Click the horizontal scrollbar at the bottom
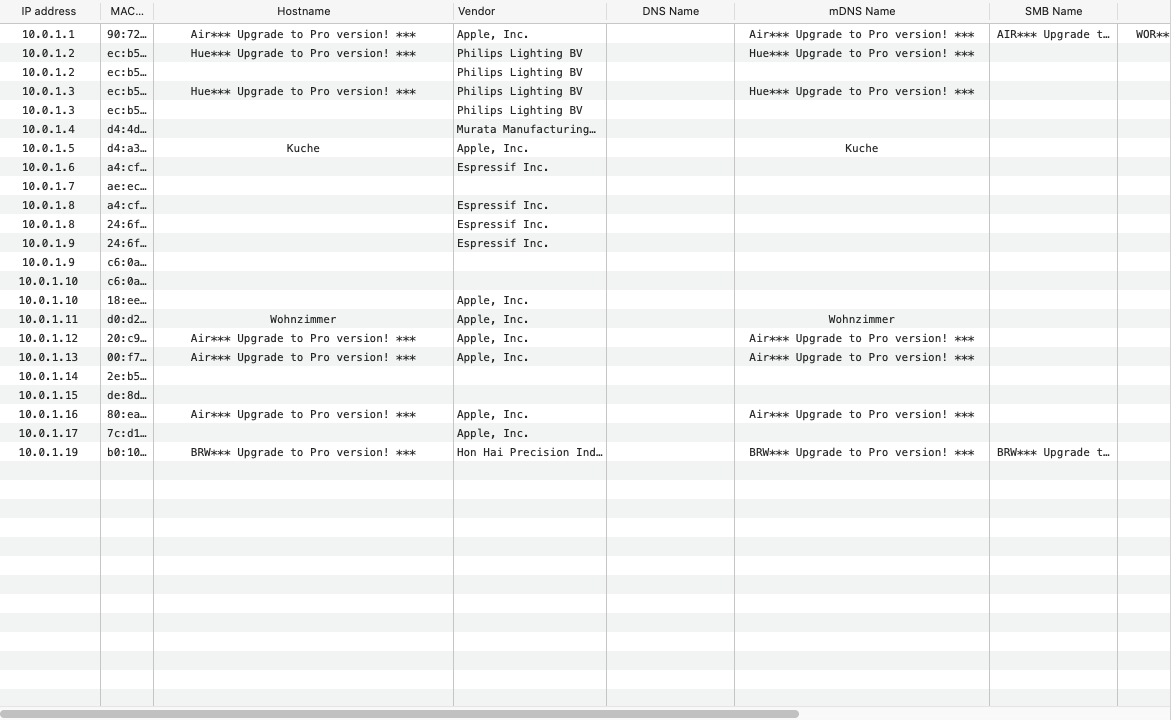 coord(400,714)
